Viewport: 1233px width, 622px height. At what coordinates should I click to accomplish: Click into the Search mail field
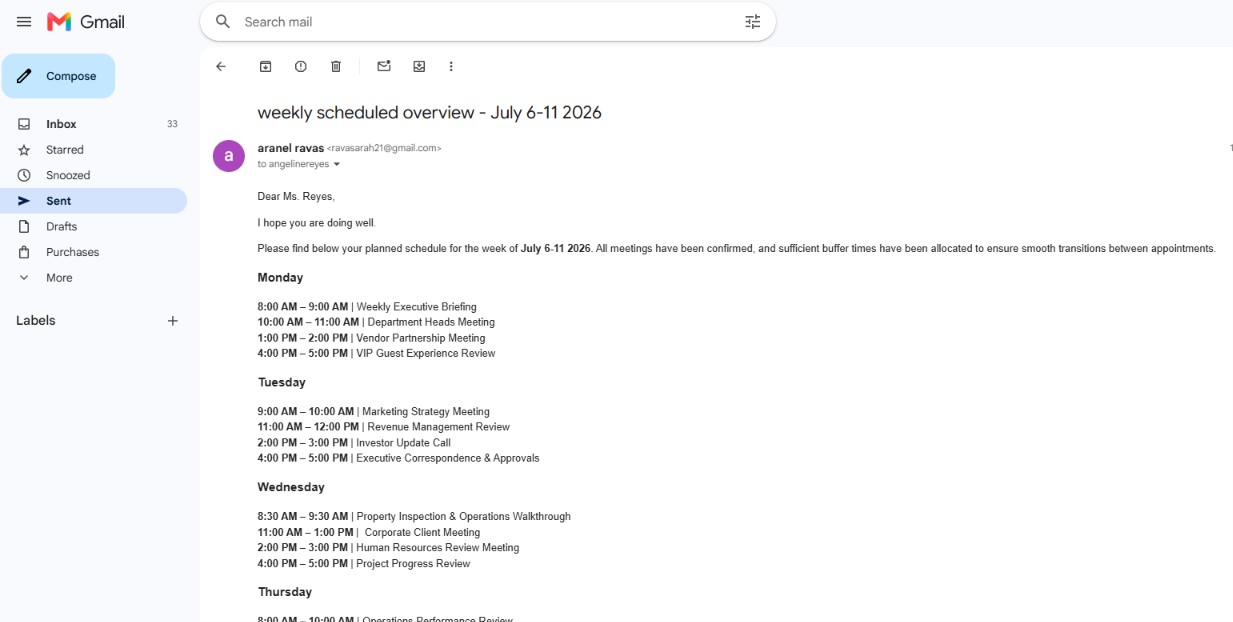coord(488,22)
